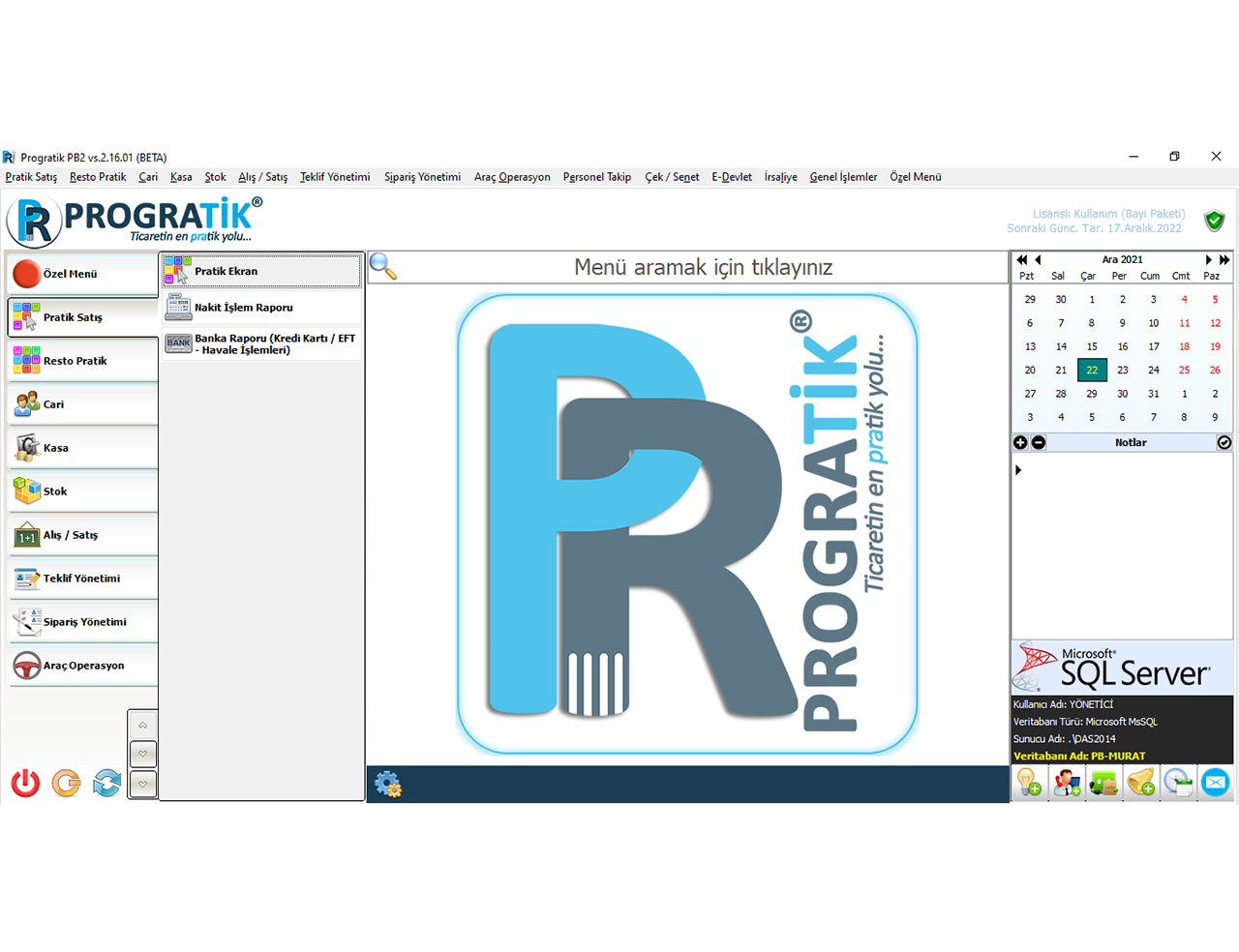Open the Stok module in the sidebar
Image resolution: width=1239 pixels, height=952 pixels.
pyautogui.click(x=82, y=491)
